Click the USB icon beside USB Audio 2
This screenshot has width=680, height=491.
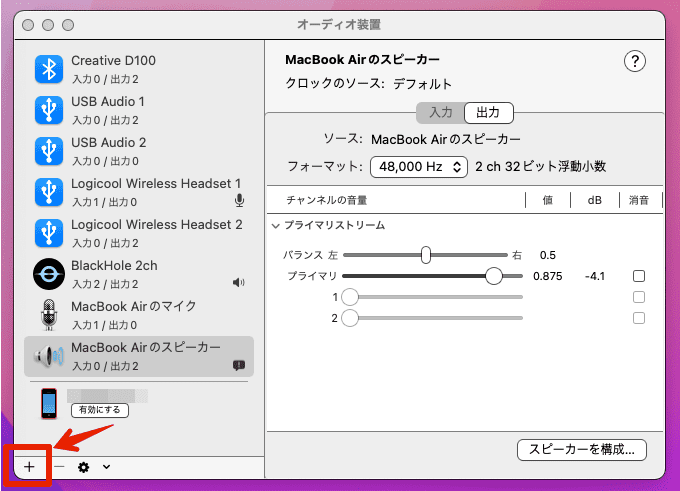(49, 151)
